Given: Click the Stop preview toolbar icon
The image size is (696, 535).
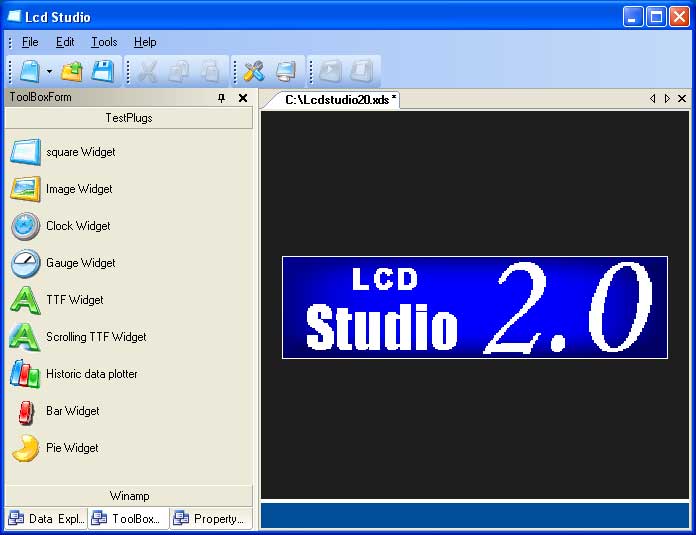Looking at the screenshot, I should 361,71.
